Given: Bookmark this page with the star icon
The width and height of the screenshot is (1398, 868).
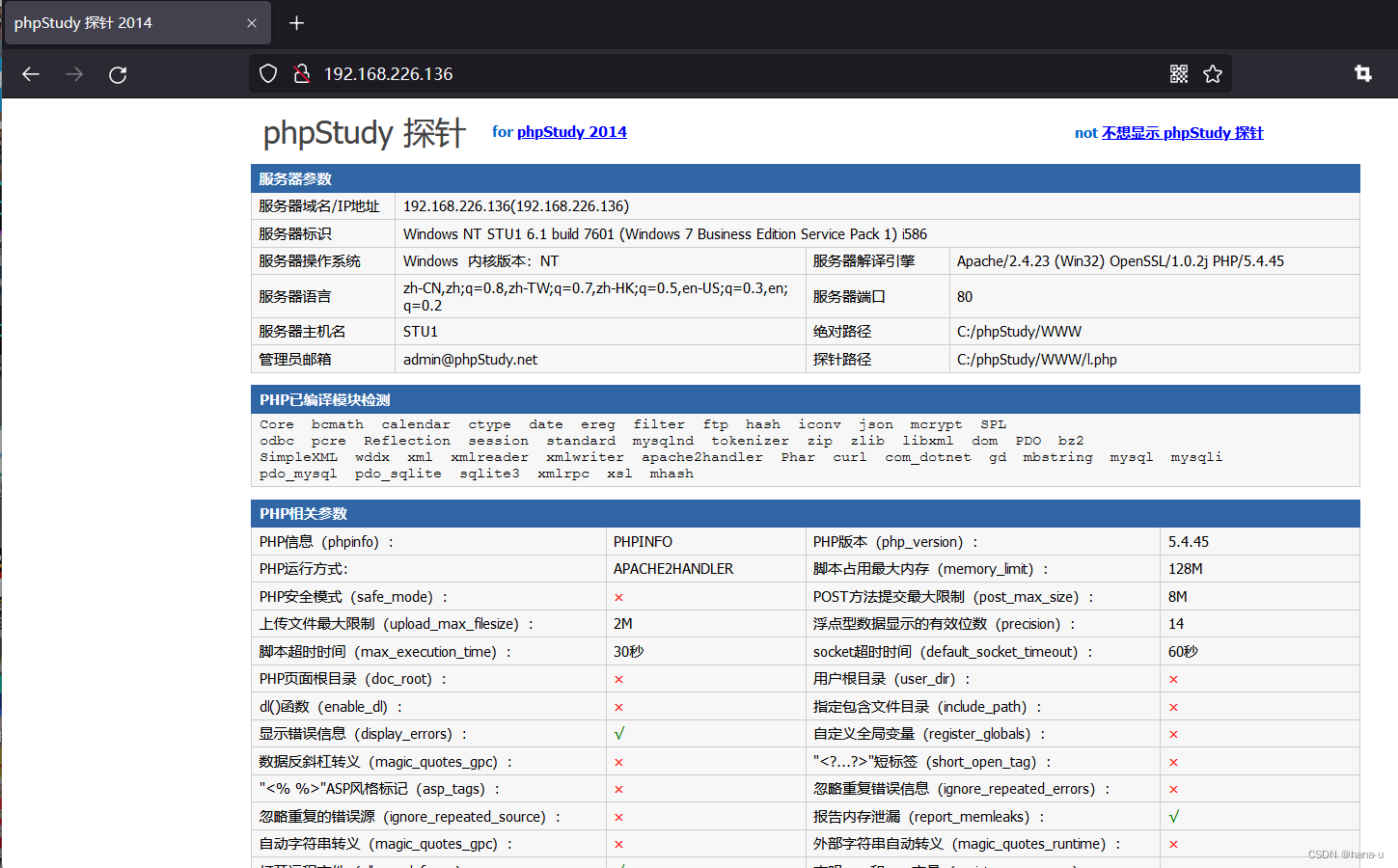Looking at the screenshot, I should [1213, 73].
